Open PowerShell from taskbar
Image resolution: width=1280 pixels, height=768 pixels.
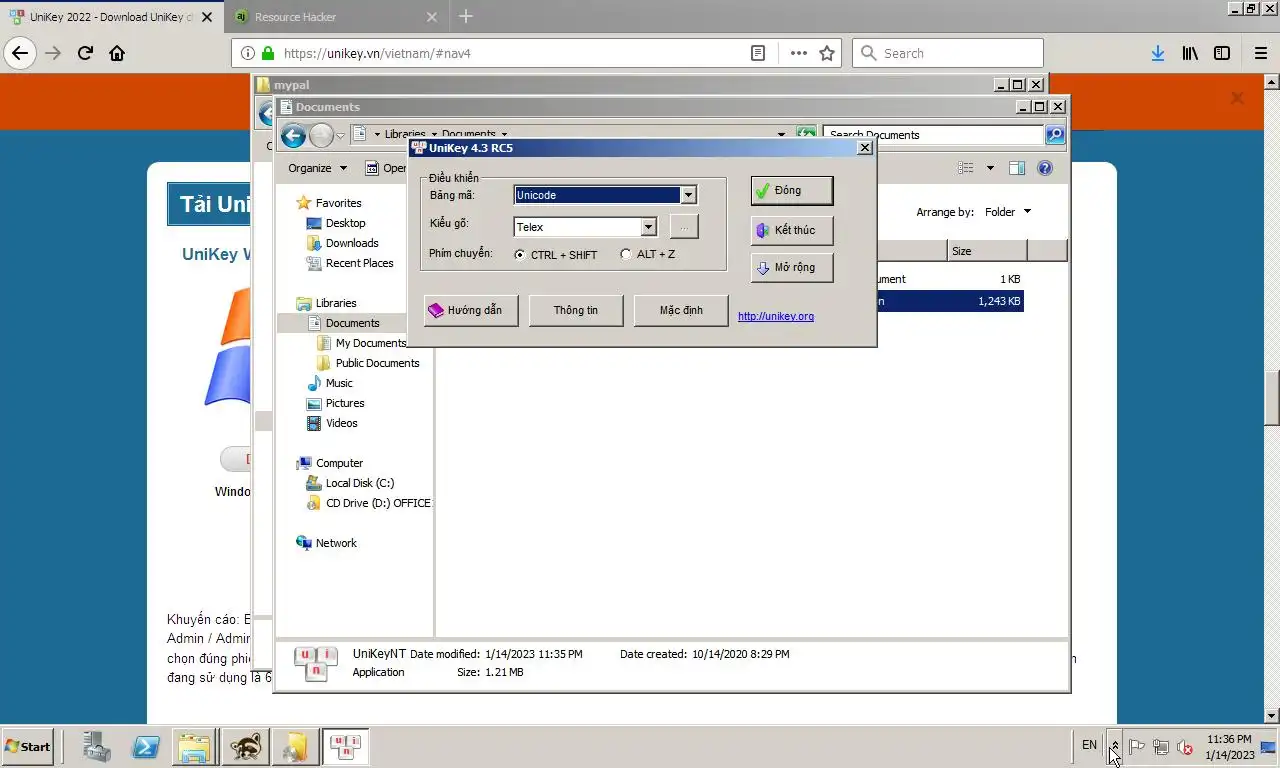(145, 746)
